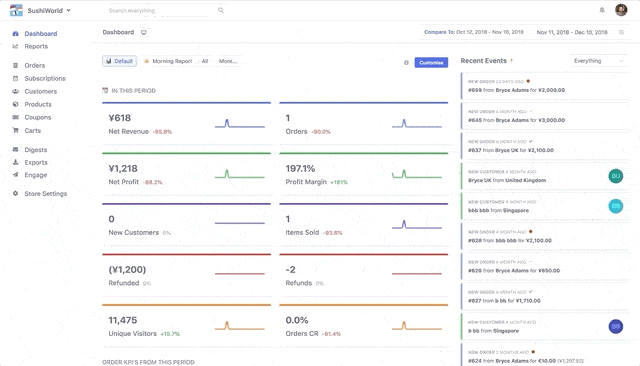Open notifications bell icon
This screenshot has width=640, height=366.
pos(602,10)
